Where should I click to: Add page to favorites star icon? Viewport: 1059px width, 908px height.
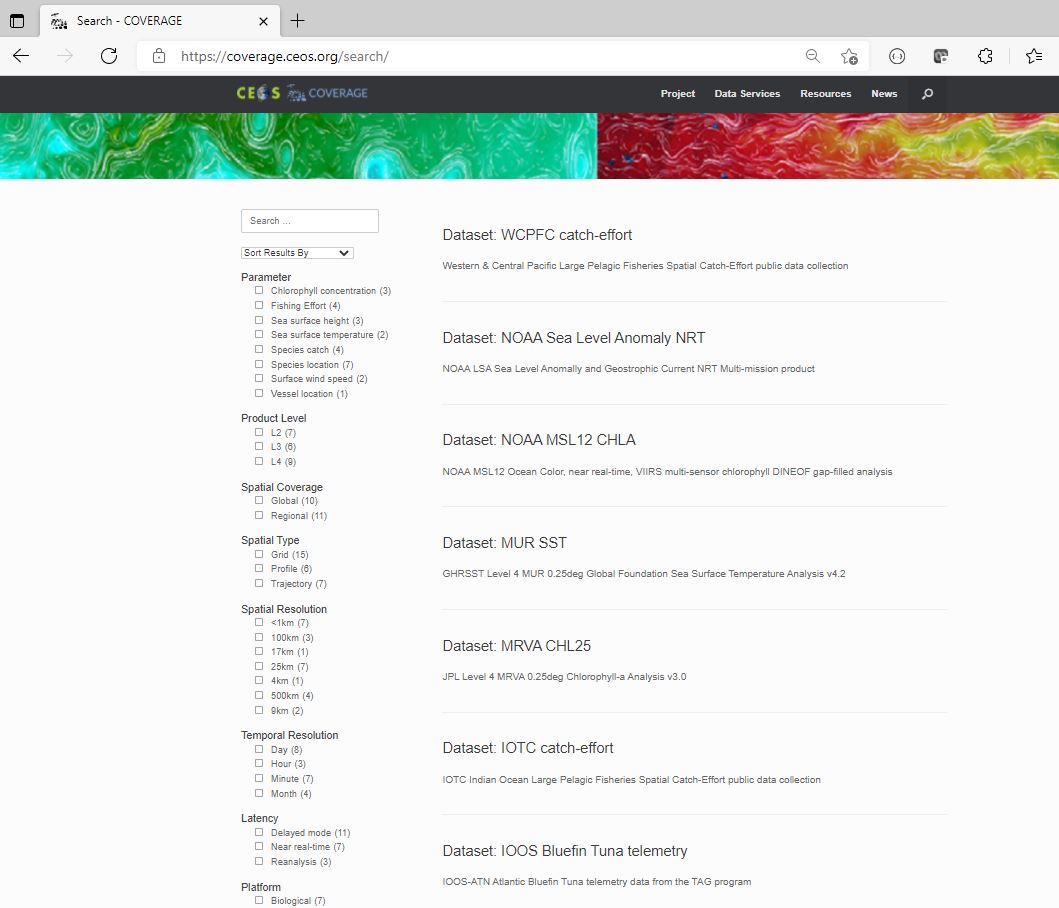(849, 56)
